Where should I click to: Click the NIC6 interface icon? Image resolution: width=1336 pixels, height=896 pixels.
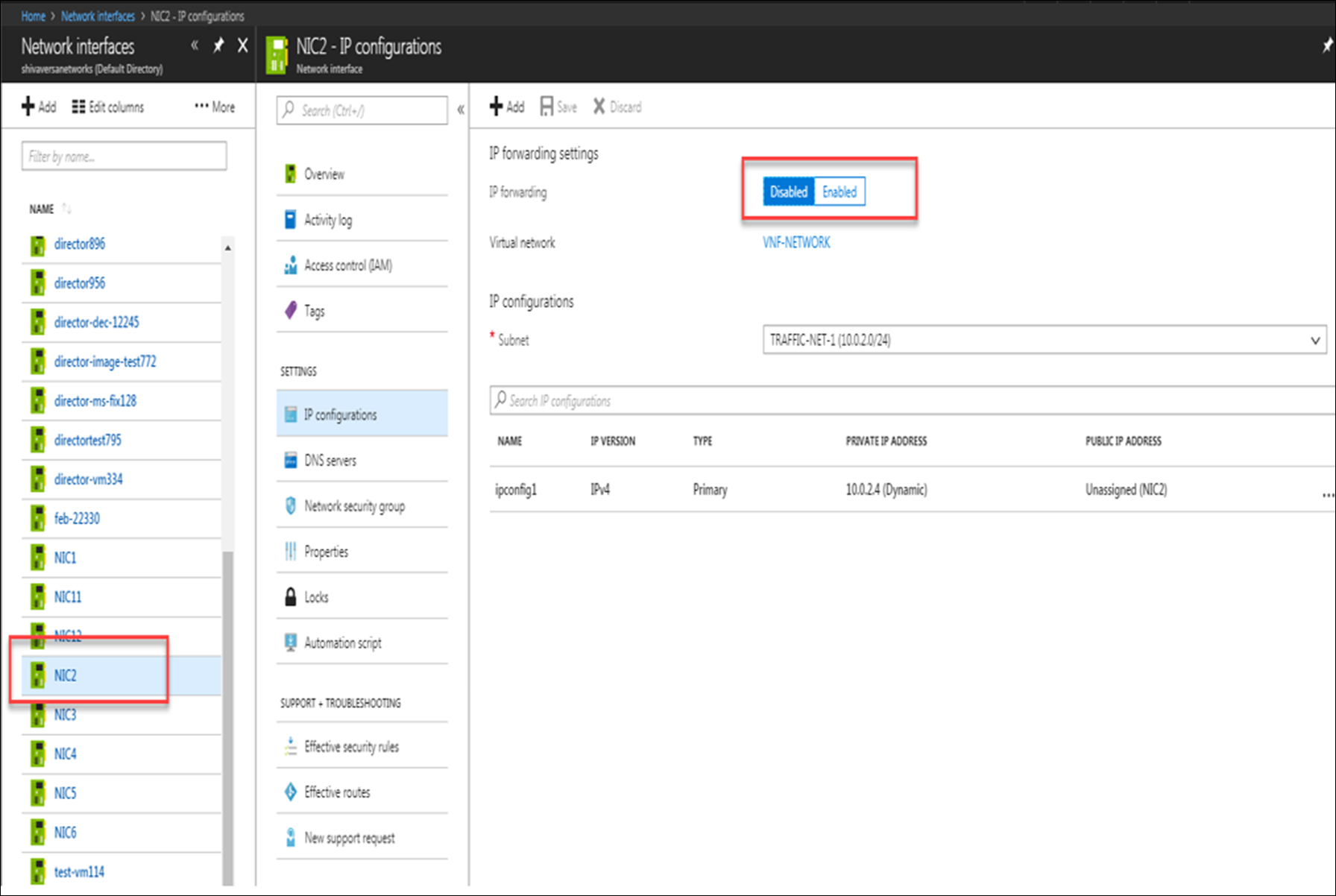click(37, 832)
